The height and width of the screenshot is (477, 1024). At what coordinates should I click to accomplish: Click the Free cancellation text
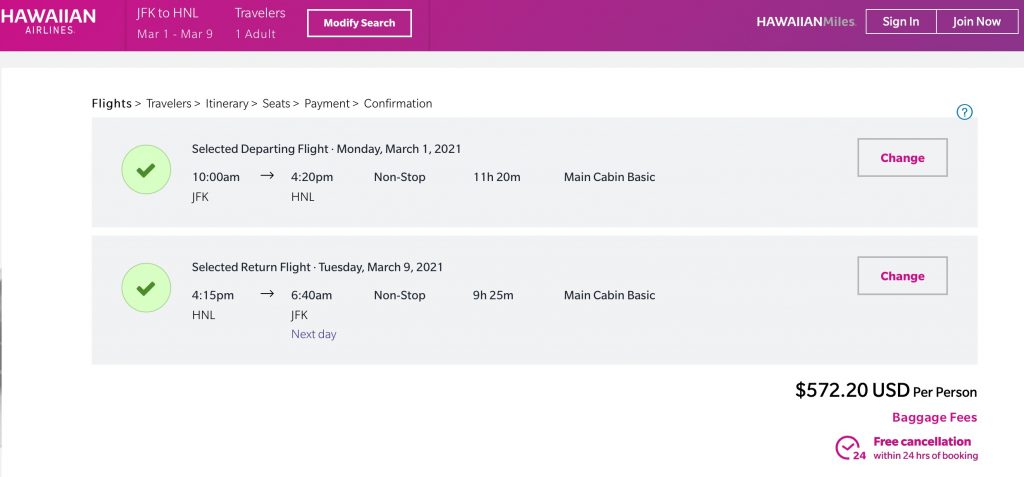[x=921, y=442]
